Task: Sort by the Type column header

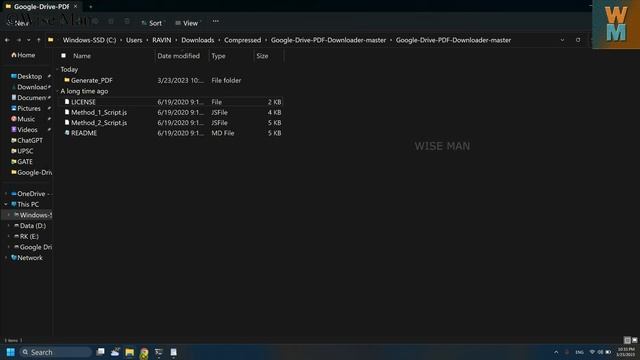Action: coord(218,56)
